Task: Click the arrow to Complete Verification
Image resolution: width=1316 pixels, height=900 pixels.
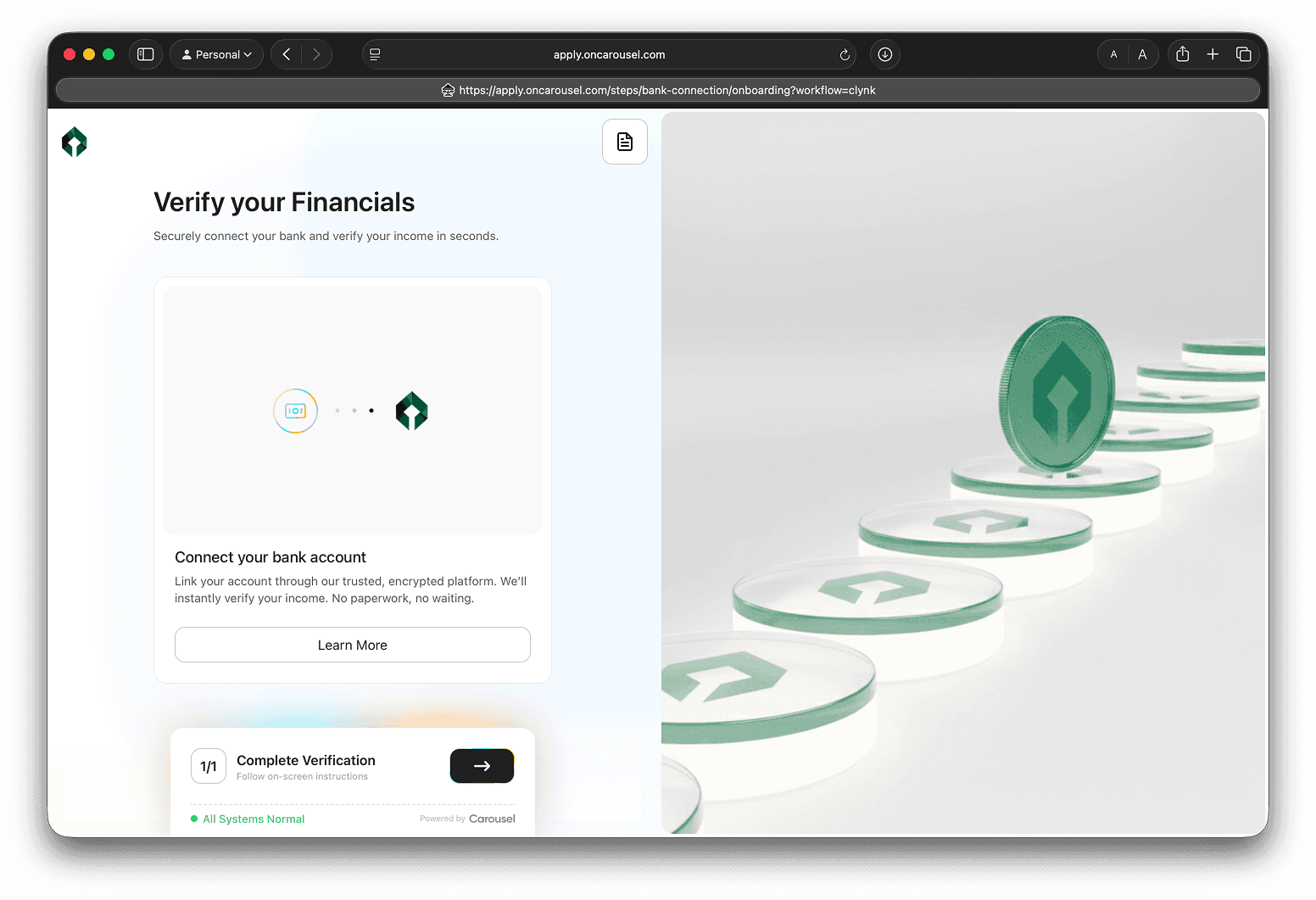Action: click(482, 766)
